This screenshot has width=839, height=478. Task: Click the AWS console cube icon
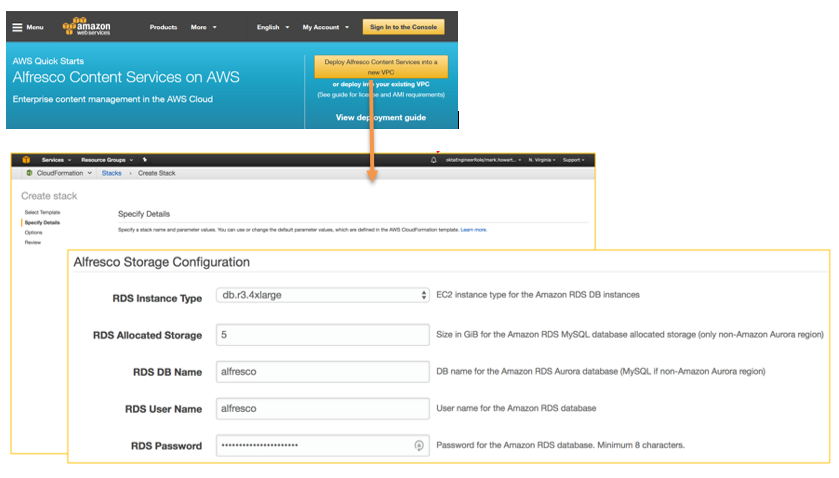pyautogui.click(x=26, y=160)
